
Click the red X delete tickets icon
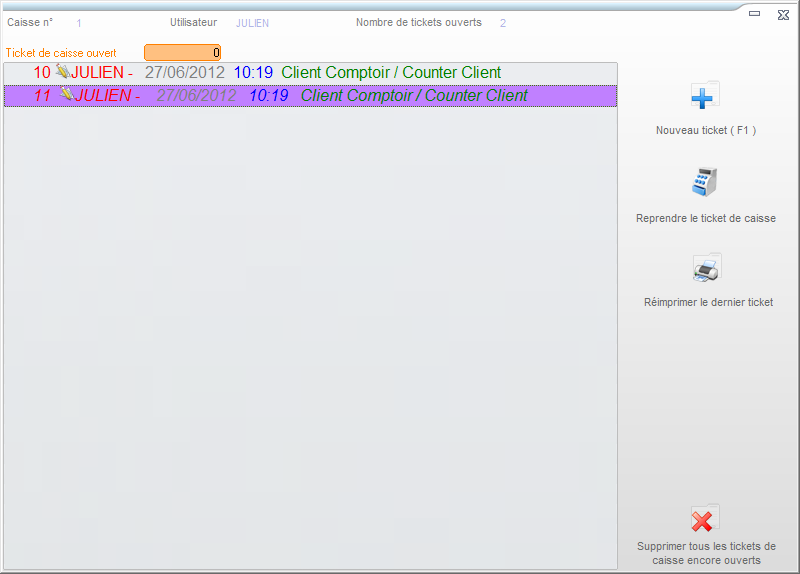(705, 519)
